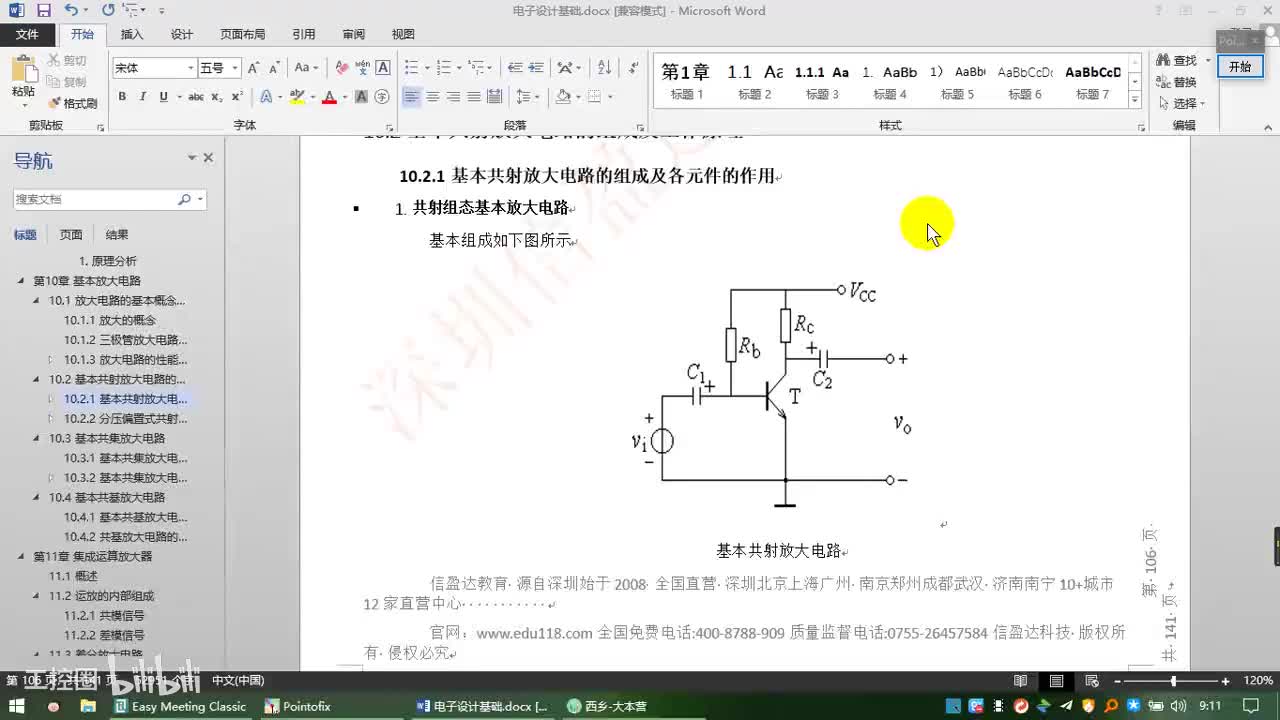1280x720 pixels.
Task: Apply the 标题 3 heading style
Action: pyautogui.click(x=822, y=81)
